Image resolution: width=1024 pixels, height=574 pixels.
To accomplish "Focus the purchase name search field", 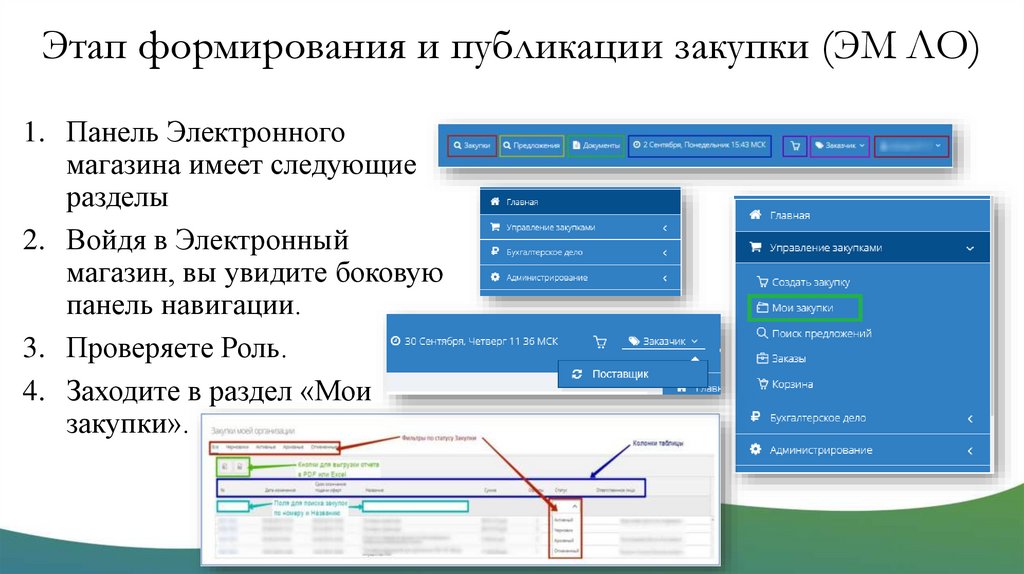I will point(415,506).
